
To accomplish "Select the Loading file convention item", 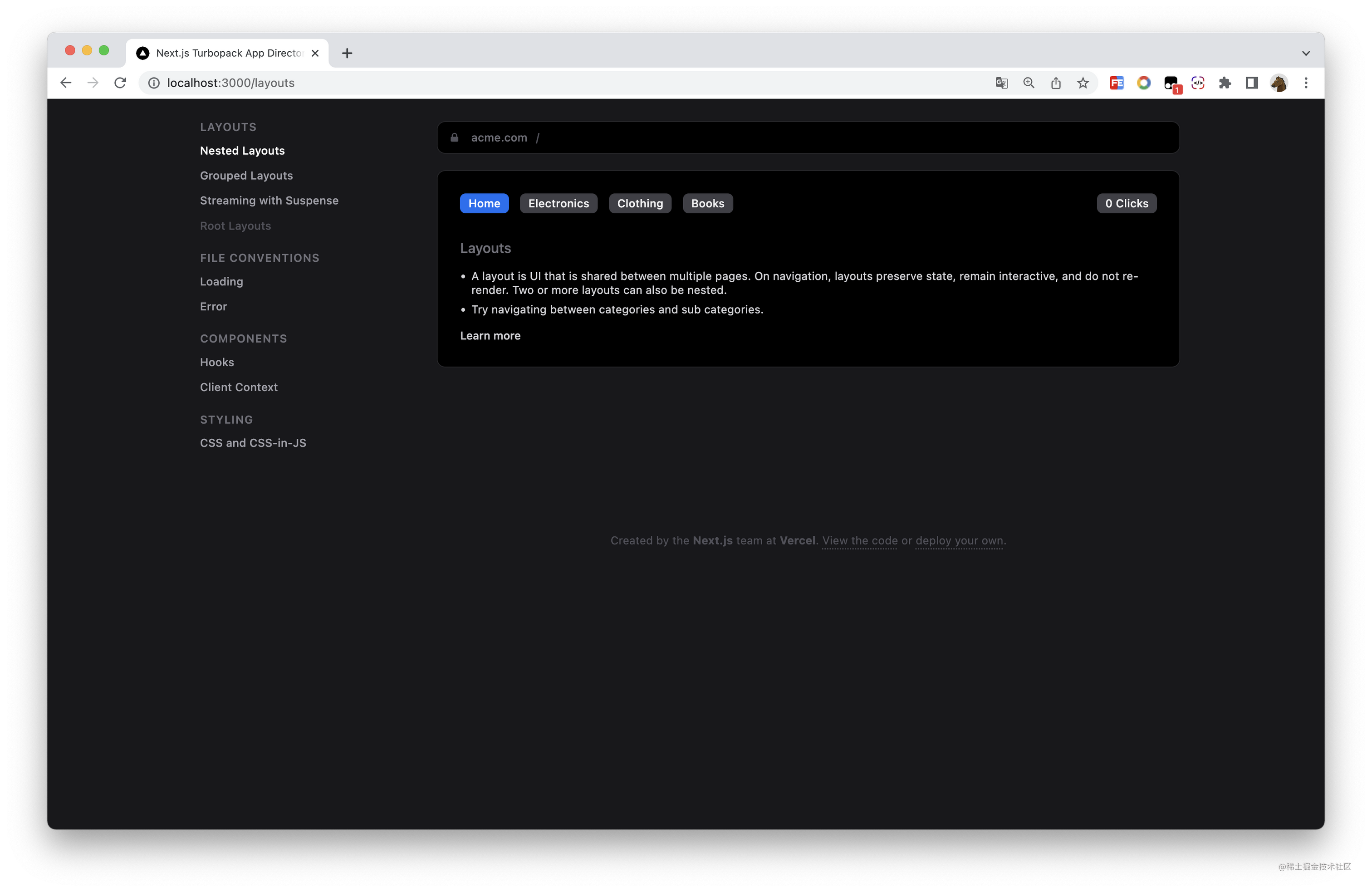I will tap(221, 281).
